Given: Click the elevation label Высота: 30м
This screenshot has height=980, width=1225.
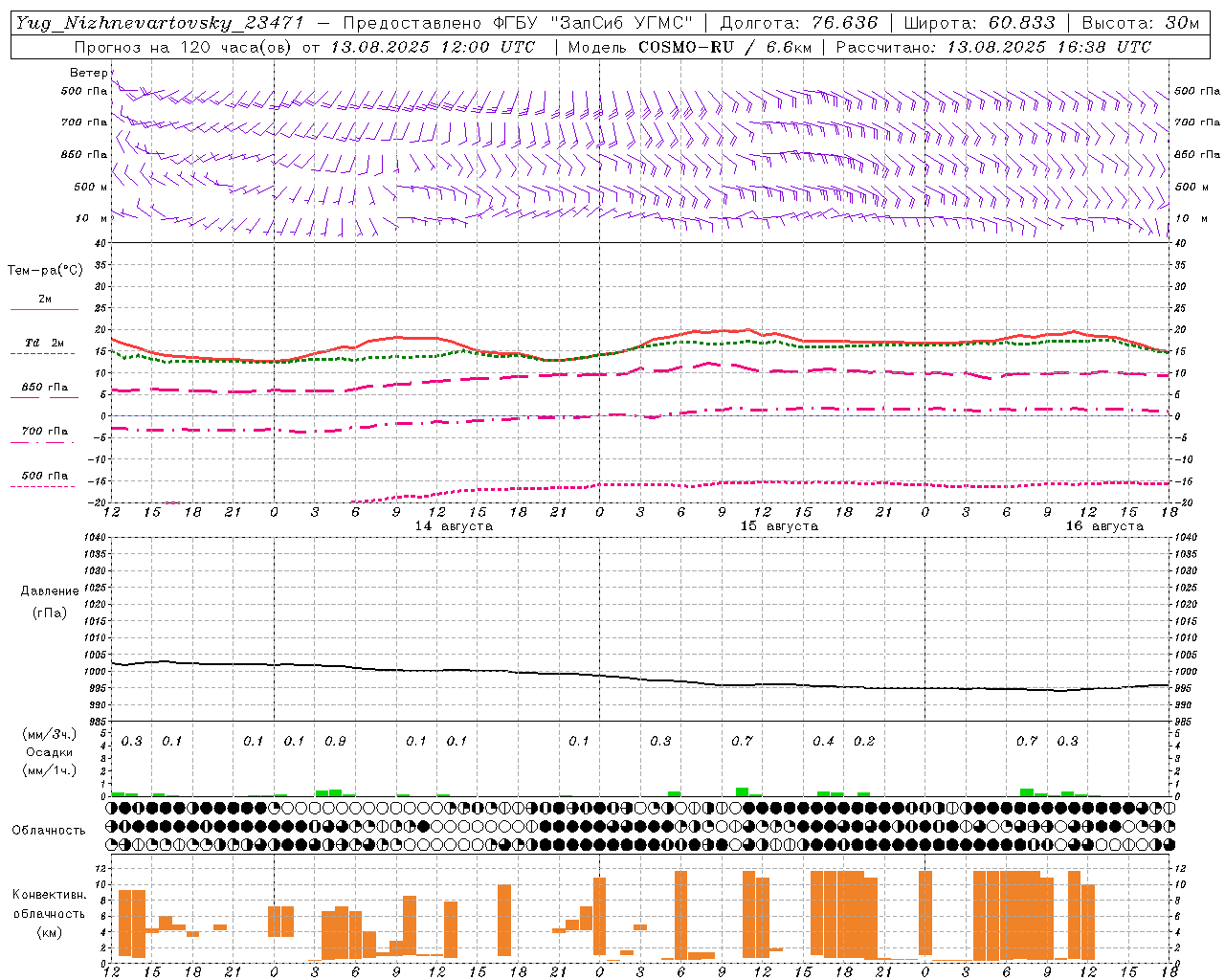Looking at the screenshot, I should [x=1140, y=23].
